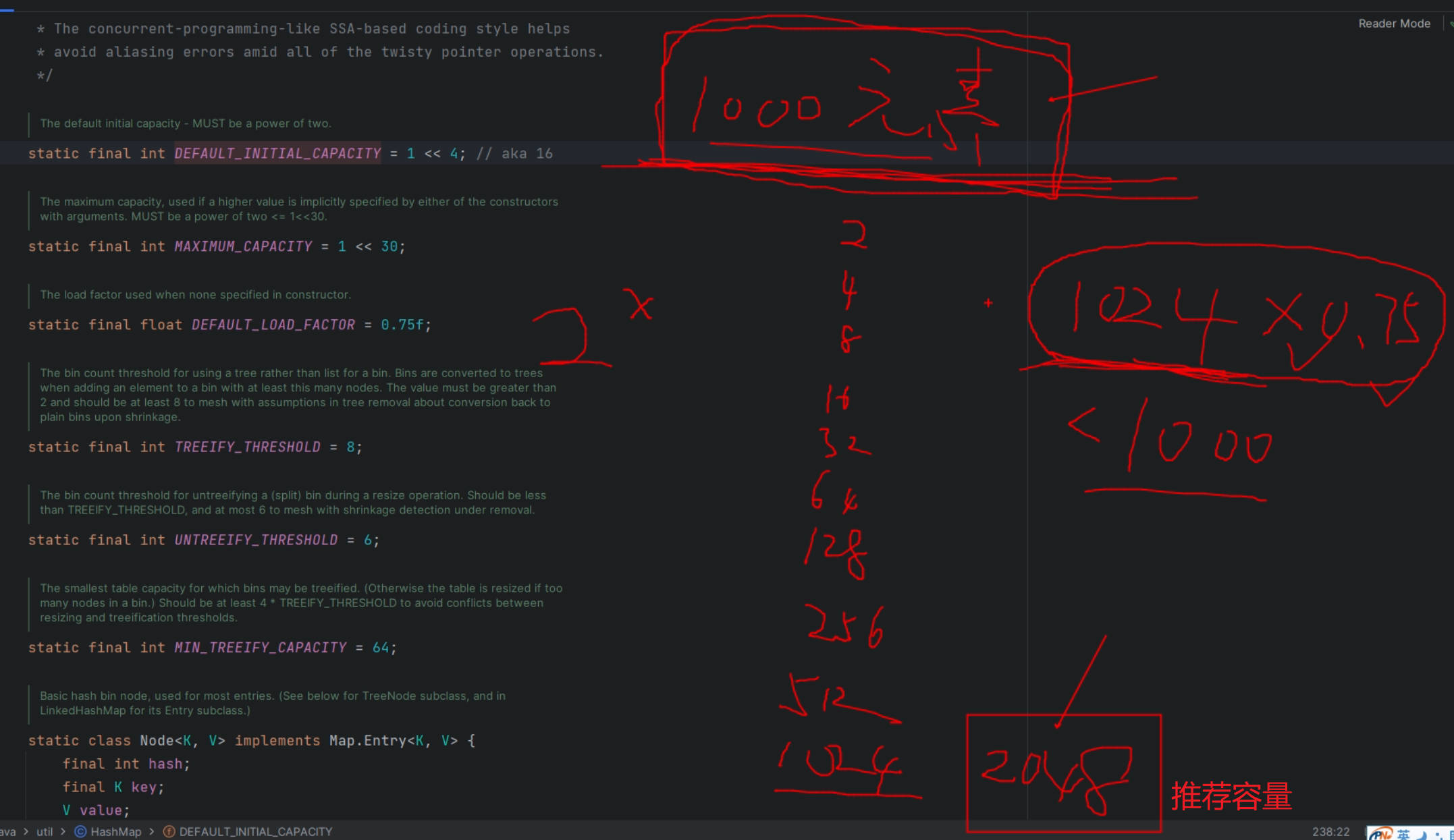The width and height of the screenshot is (1454, 840).
Task: Click MIN_TREEIFY_CAPACITY identifier in code
Action: (260, 647)
